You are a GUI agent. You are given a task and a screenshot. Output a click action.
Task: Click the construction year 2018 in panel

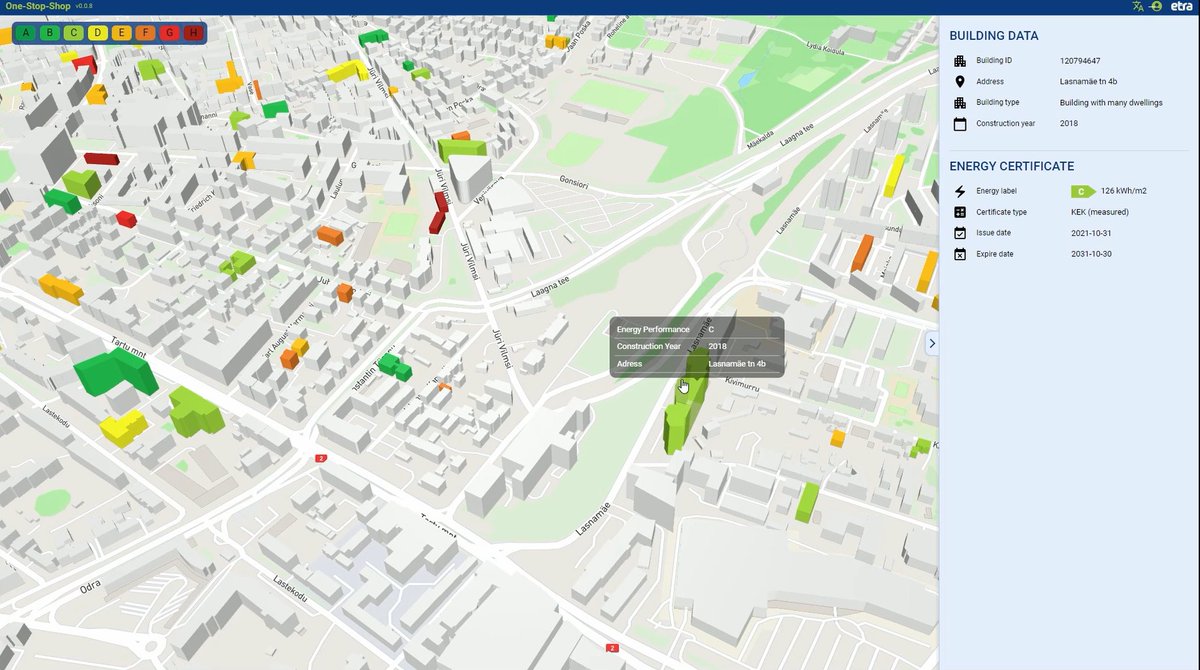click(x=1069, y=123)
